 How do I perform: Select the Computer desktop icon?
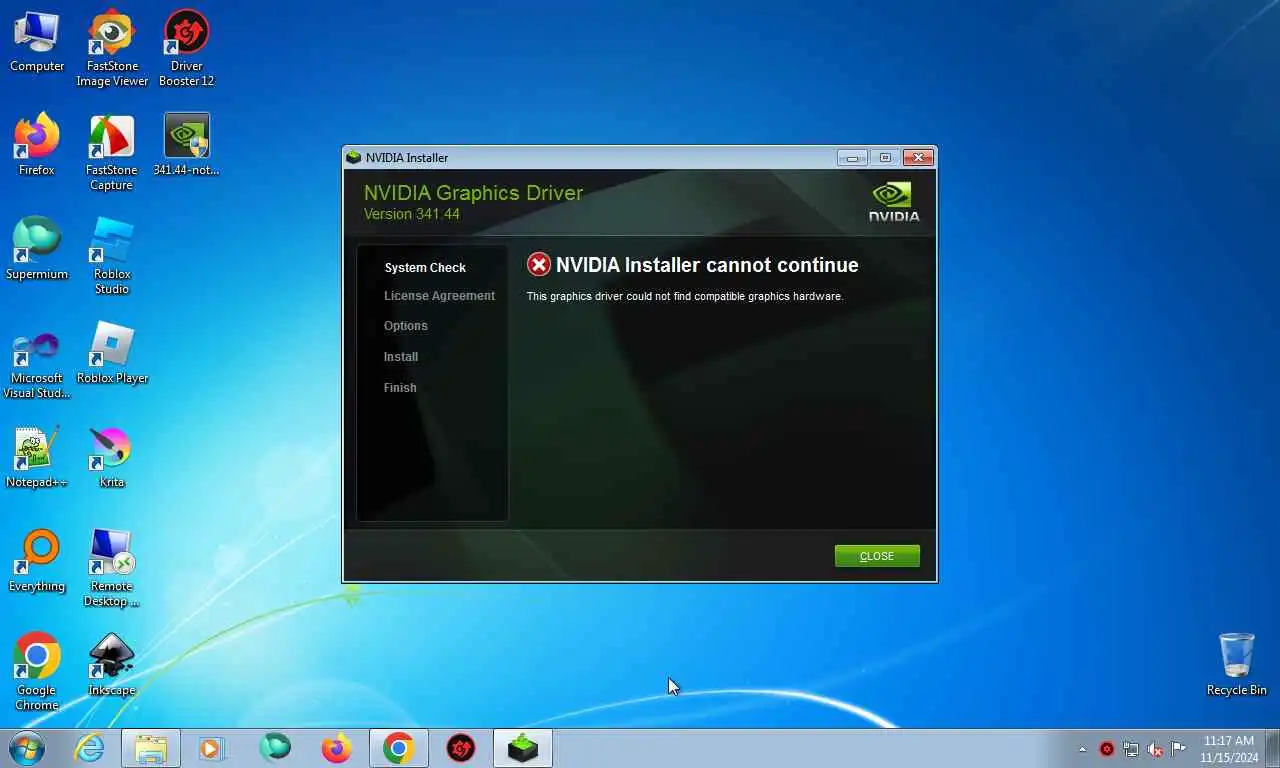pyautogui.click(x=37, y=42)
